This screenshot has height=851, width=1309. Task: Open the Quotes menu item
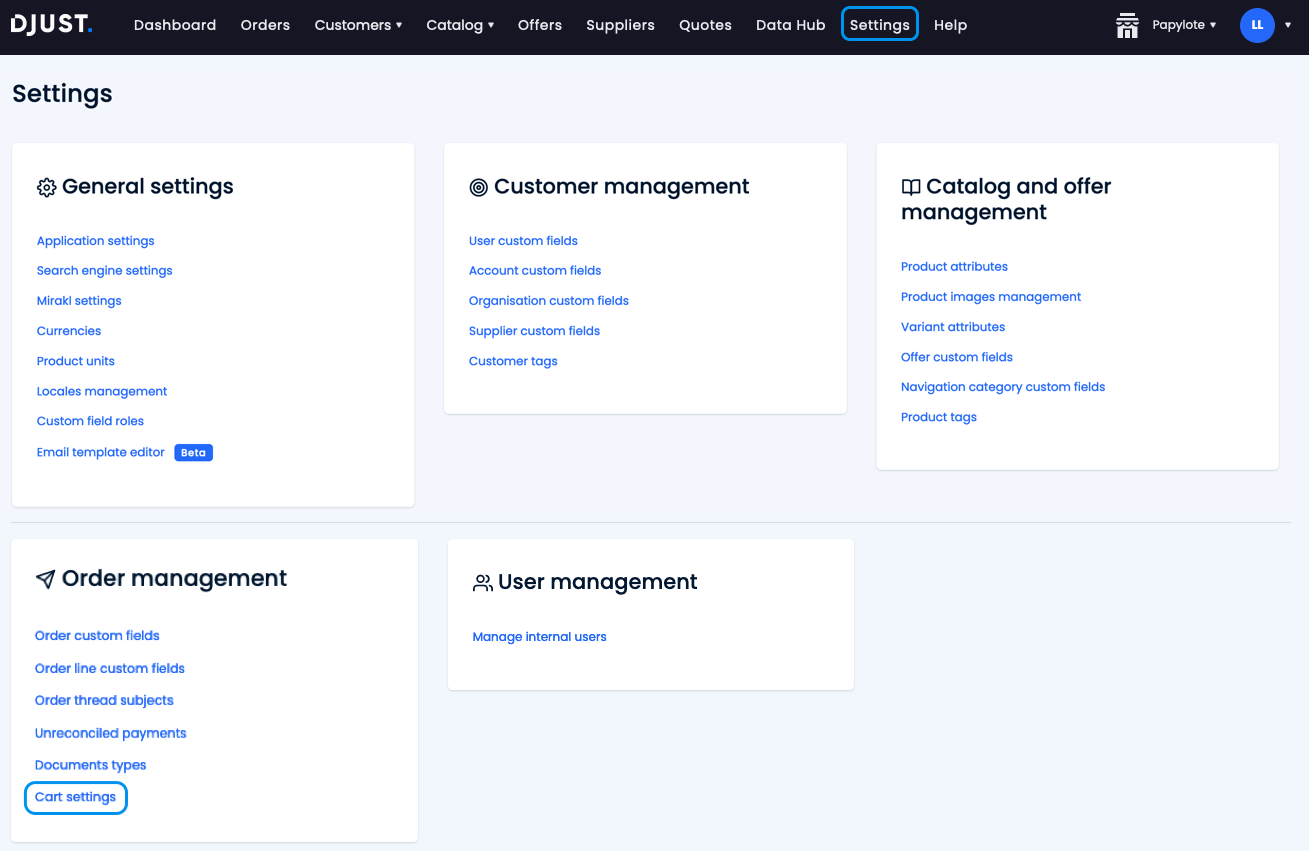pos(705,25)
